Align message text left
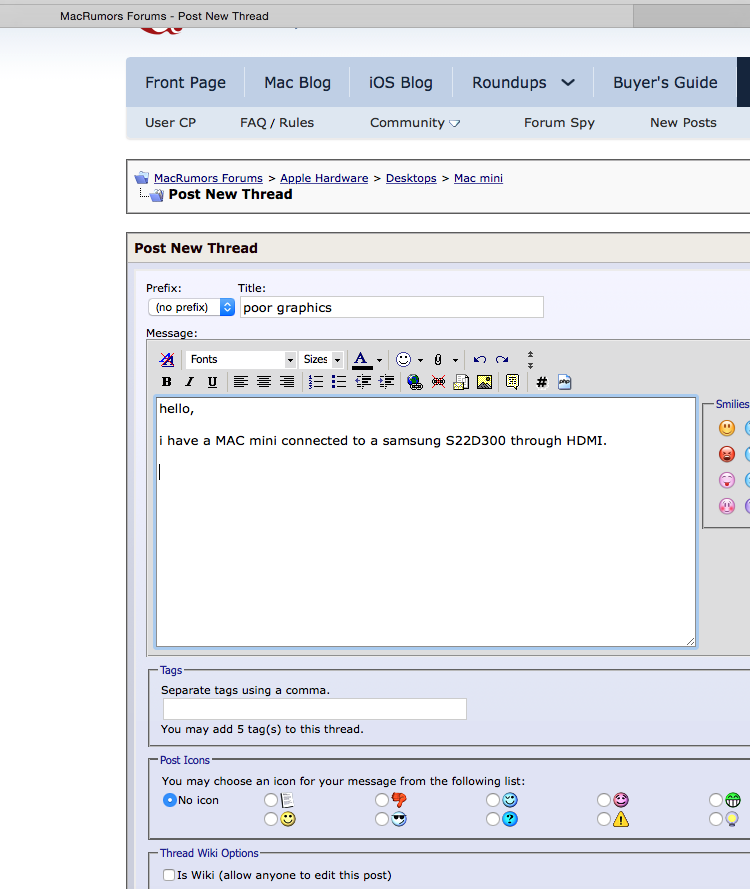Image resolution: width=750 pixels, height=889 pixels. 241,382
